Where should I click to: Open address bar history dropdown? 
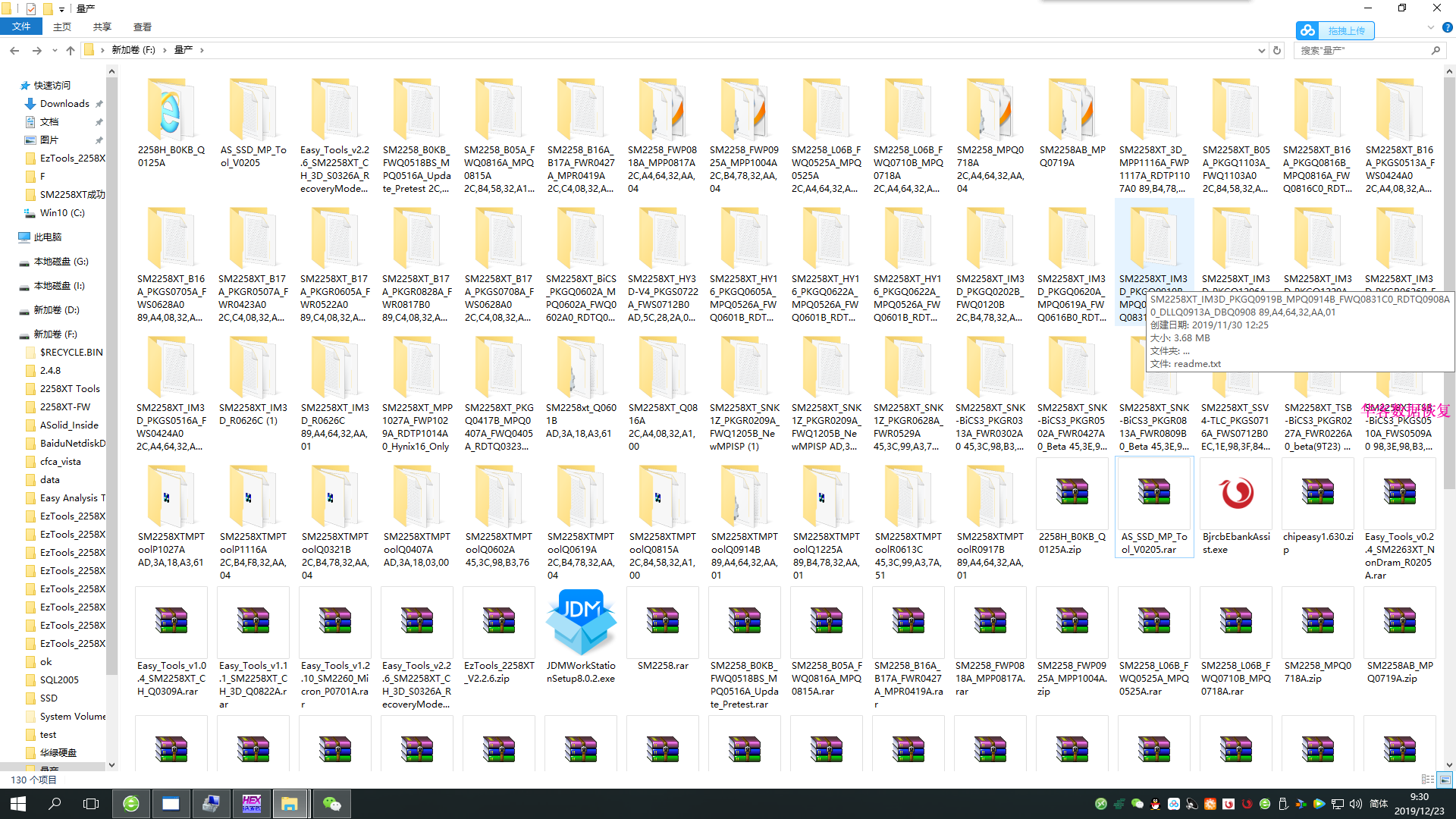coord(1261,50)
